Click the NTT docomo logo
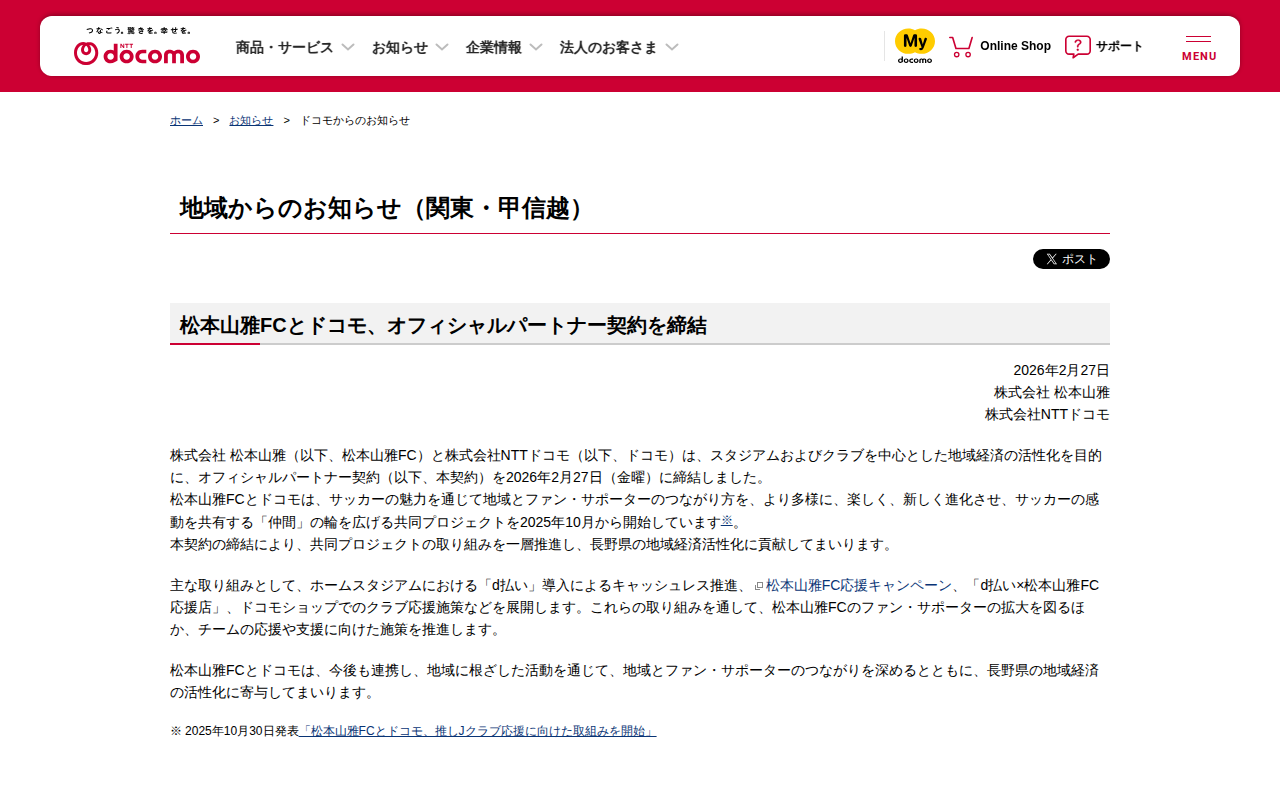 pos(137,47)
